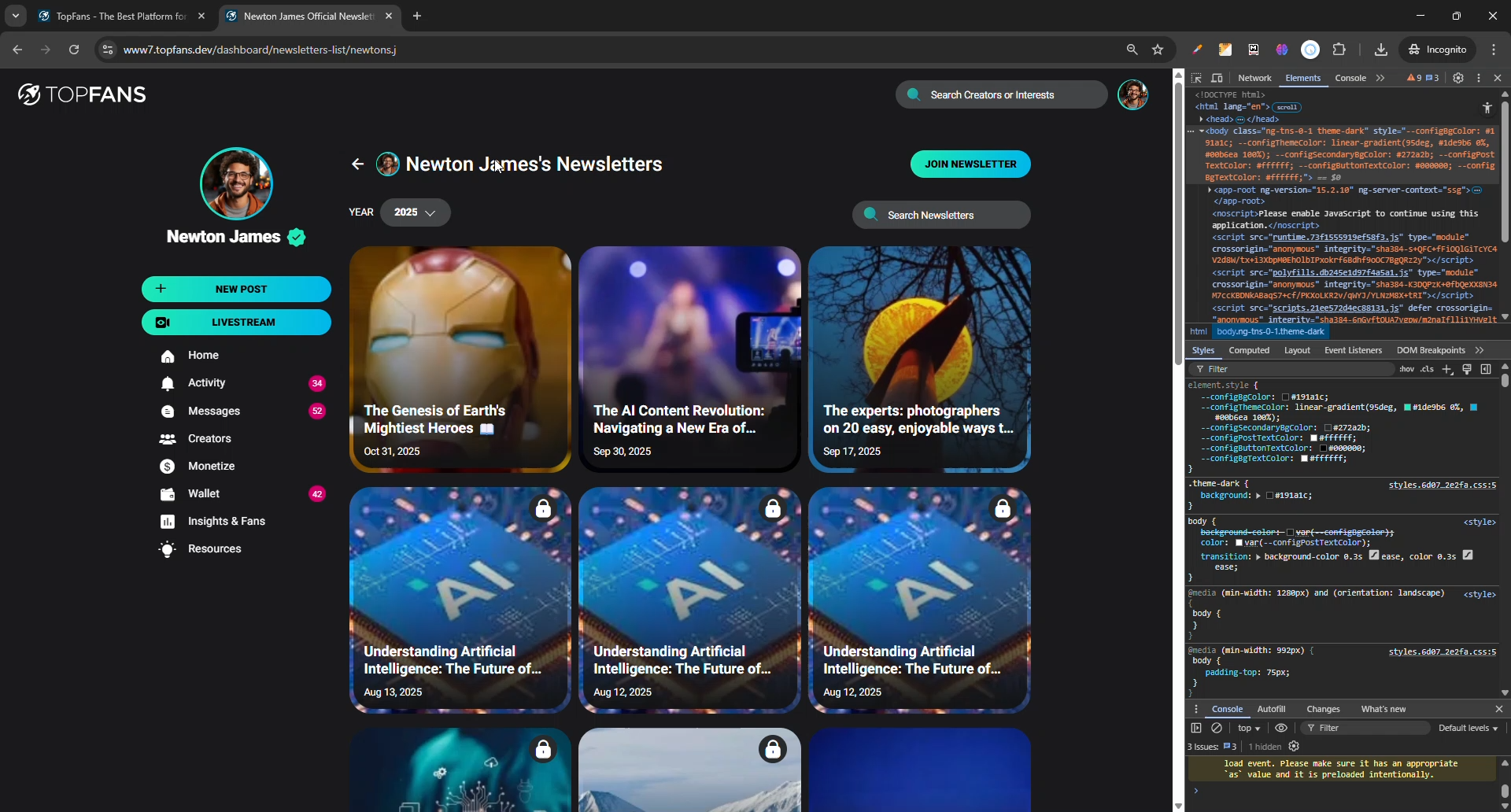Toggle the rendering emulation paintbrush button
The image size is (1511, 812).
1467,370
